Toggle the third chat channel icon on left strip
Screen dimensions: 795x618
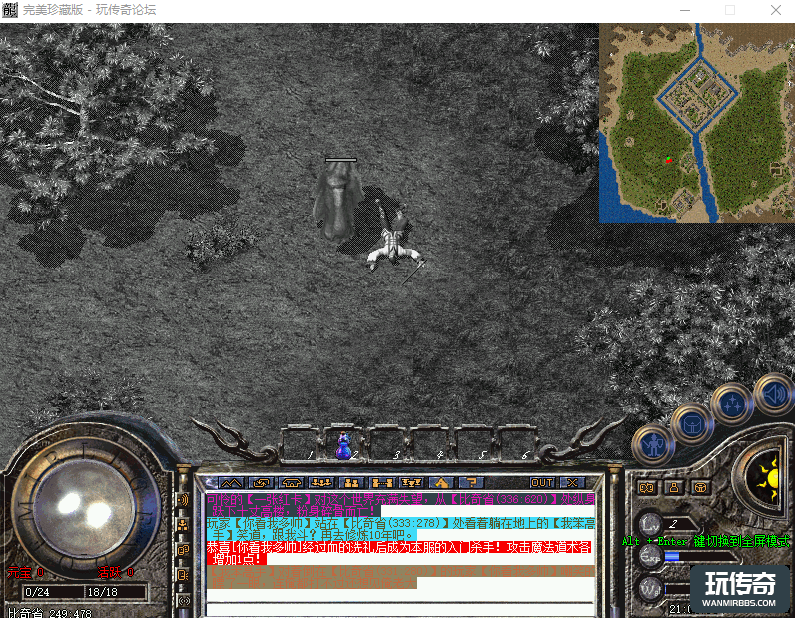(x=183, y=550)
